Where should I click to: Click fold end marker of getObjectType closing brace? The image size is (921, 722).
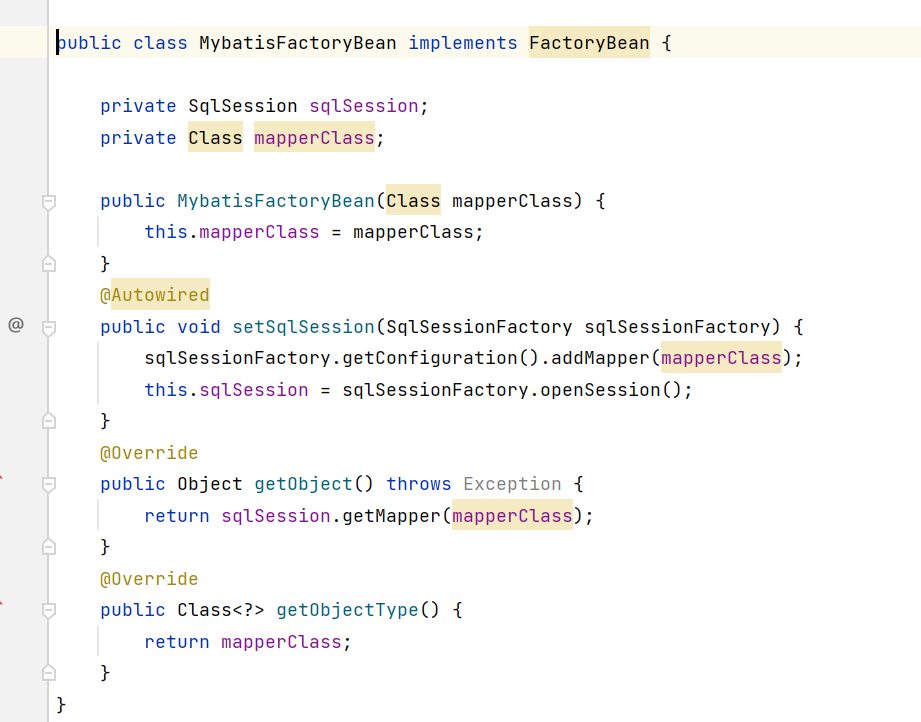[48, 673]
